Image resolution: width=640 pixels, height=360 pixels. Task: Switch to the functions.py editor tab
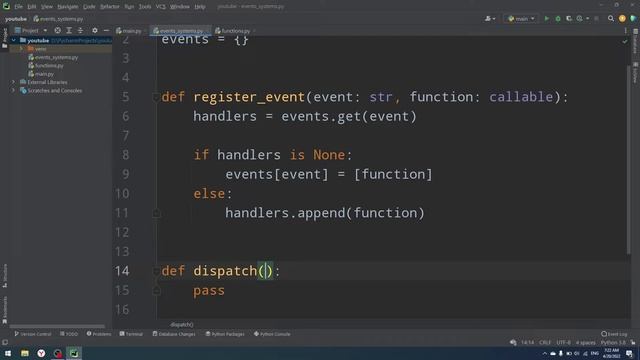point(233,31)
